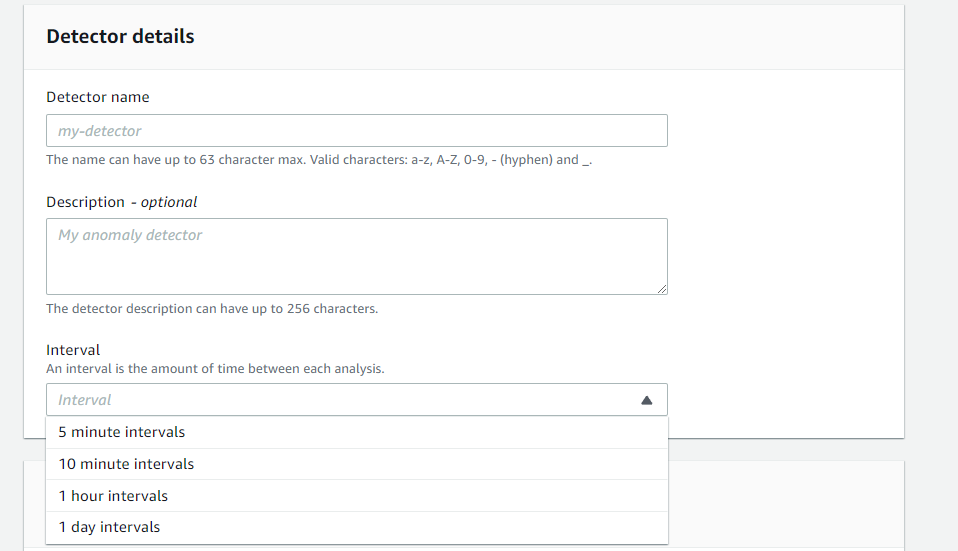This screenshot has width=958, height=551.
Task: Choose 1 day intervals option
Action: (357, 527)
